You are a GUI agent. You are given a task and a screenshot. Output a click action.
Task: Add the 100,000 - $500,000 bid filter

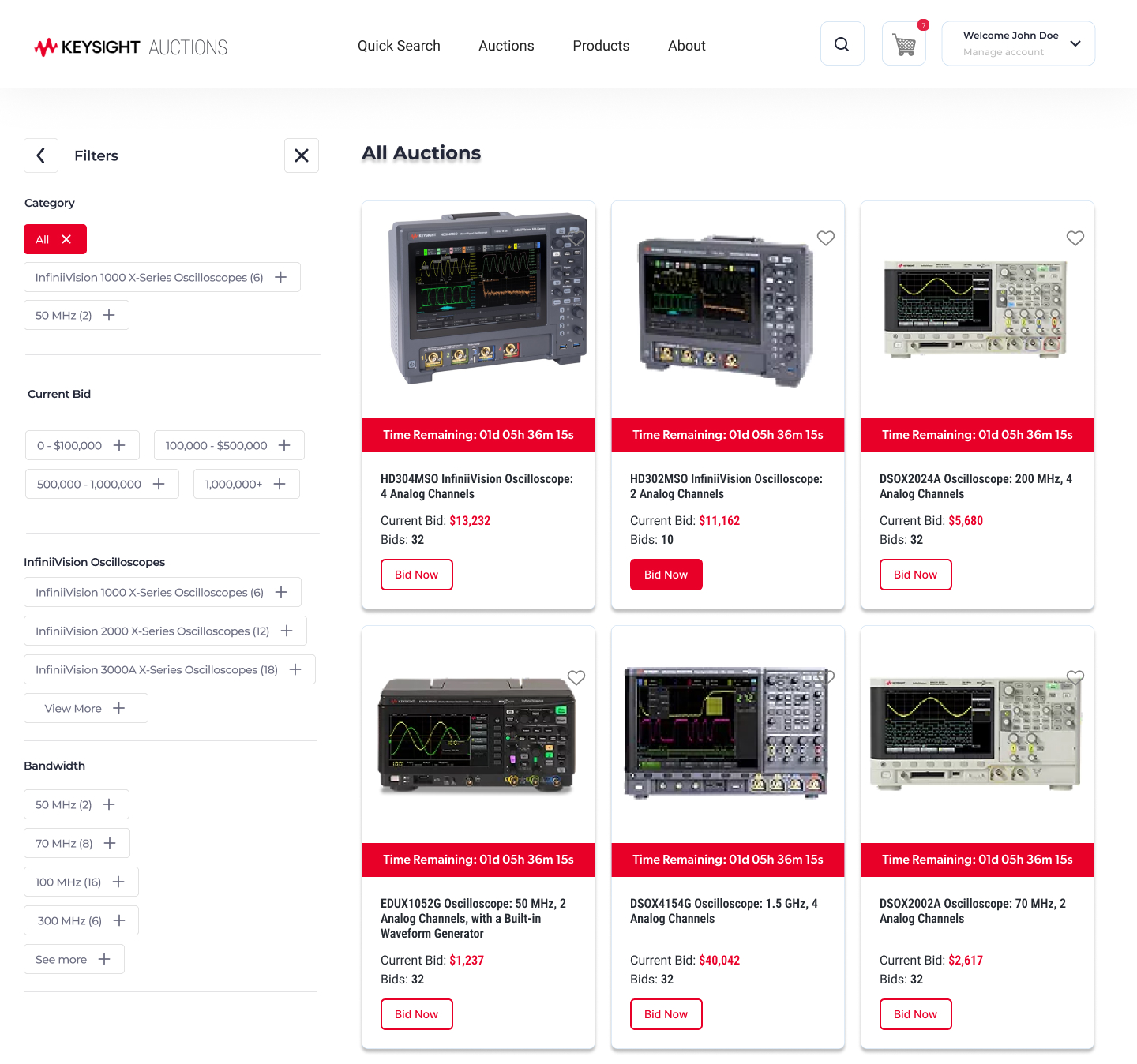click(229, 445)
